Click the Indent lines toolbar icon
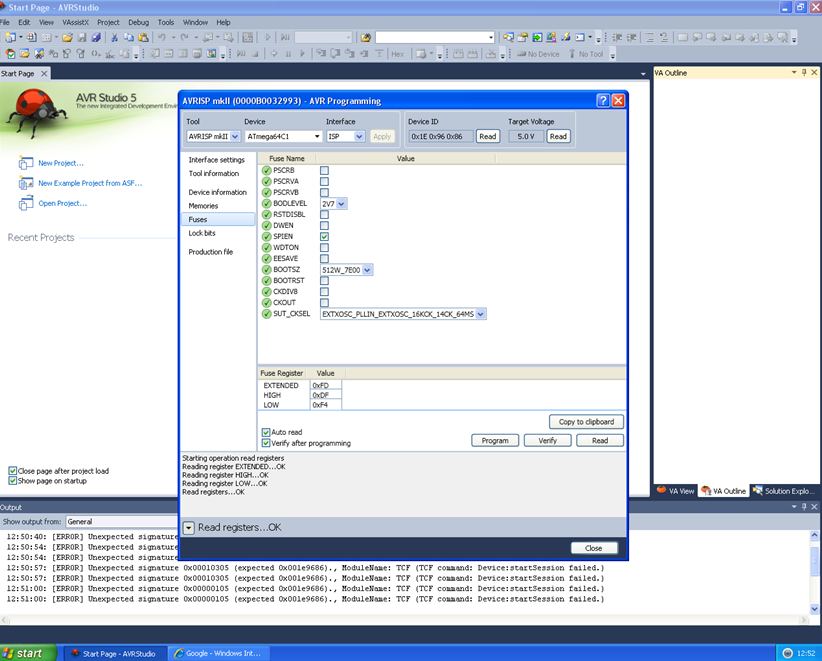Screen dimensions: 822x661 coord(632,37)
